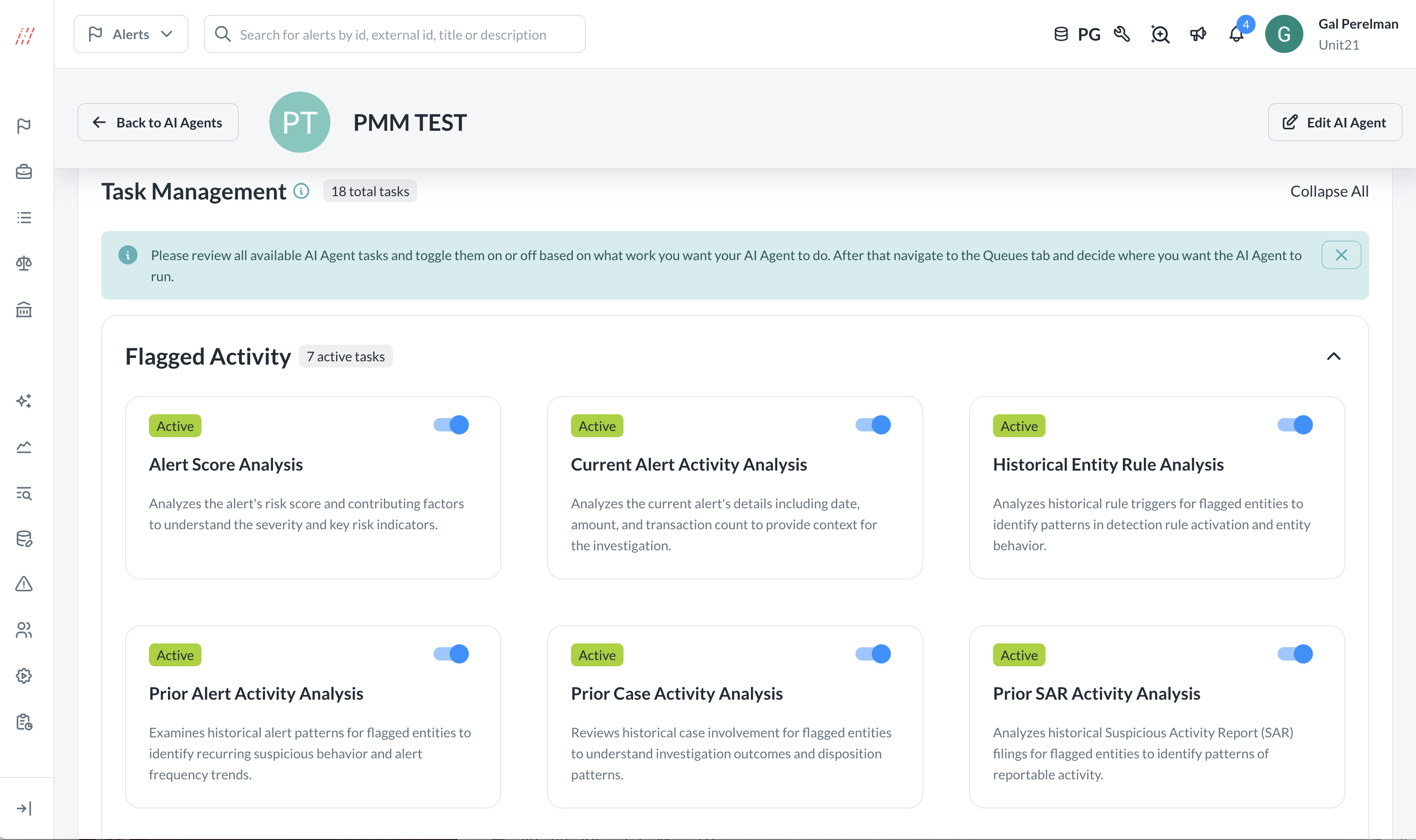This screenshot has width=1416, height=840.
Task: Open the clipboard clock sidebar icon
Action: click(24, 722)
